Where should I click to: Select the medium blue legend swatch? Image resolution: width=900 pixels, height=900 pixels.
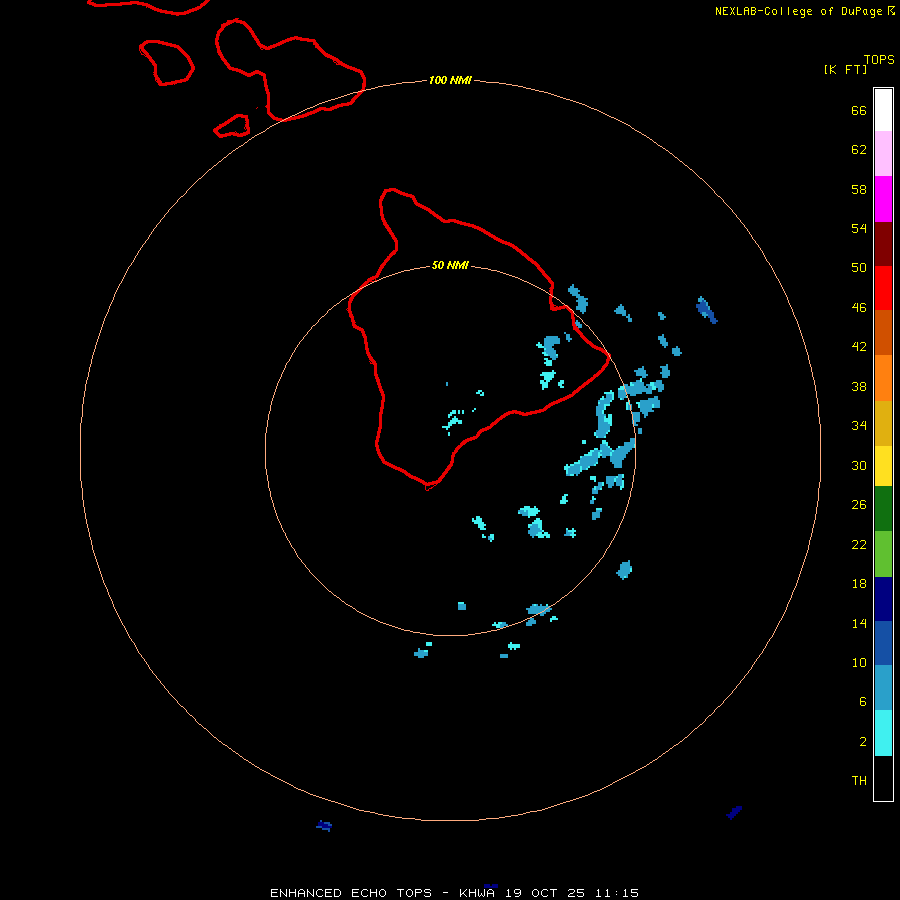click(x=883, y=643)
